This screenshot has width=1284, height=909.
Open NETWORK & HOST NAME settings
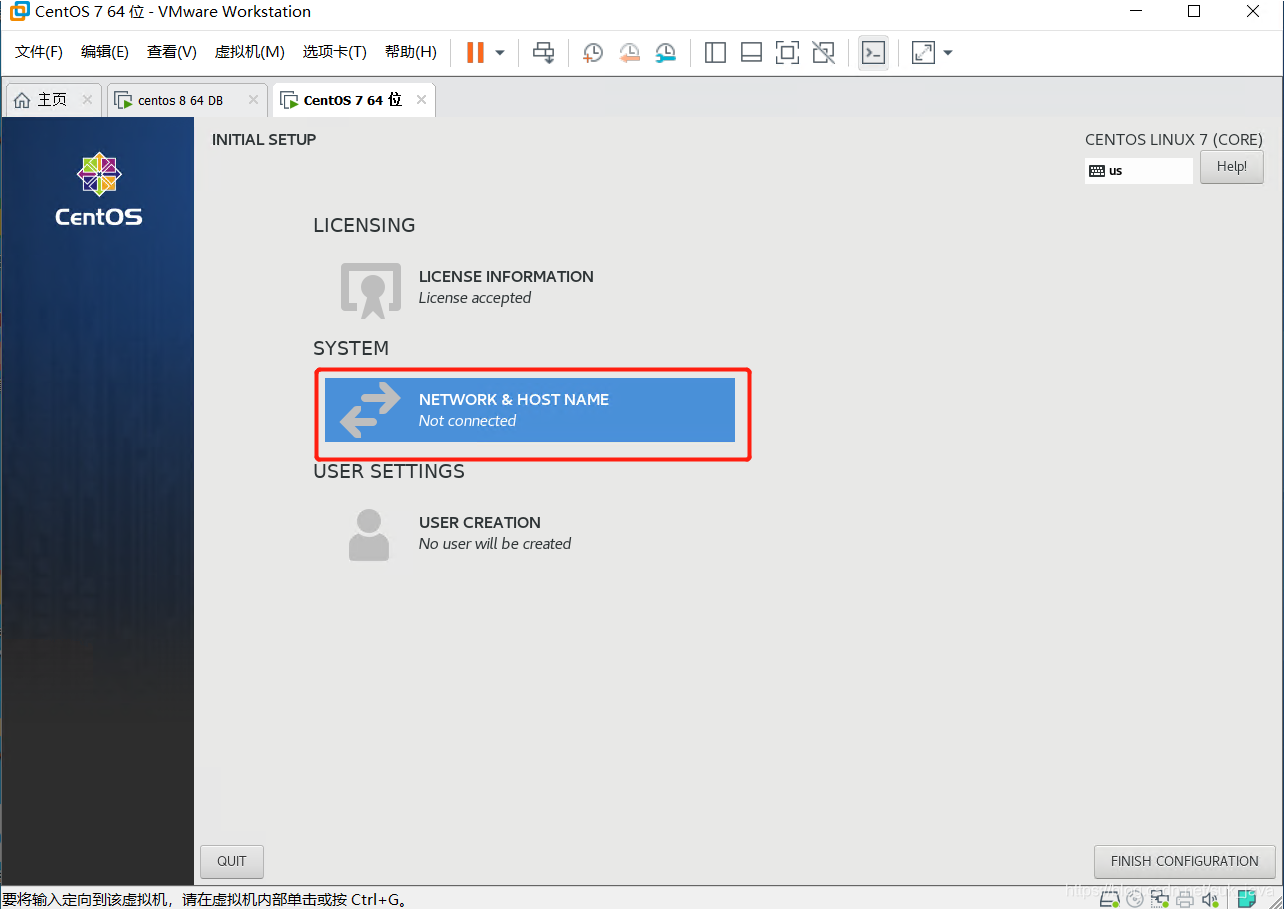point(530,410)
